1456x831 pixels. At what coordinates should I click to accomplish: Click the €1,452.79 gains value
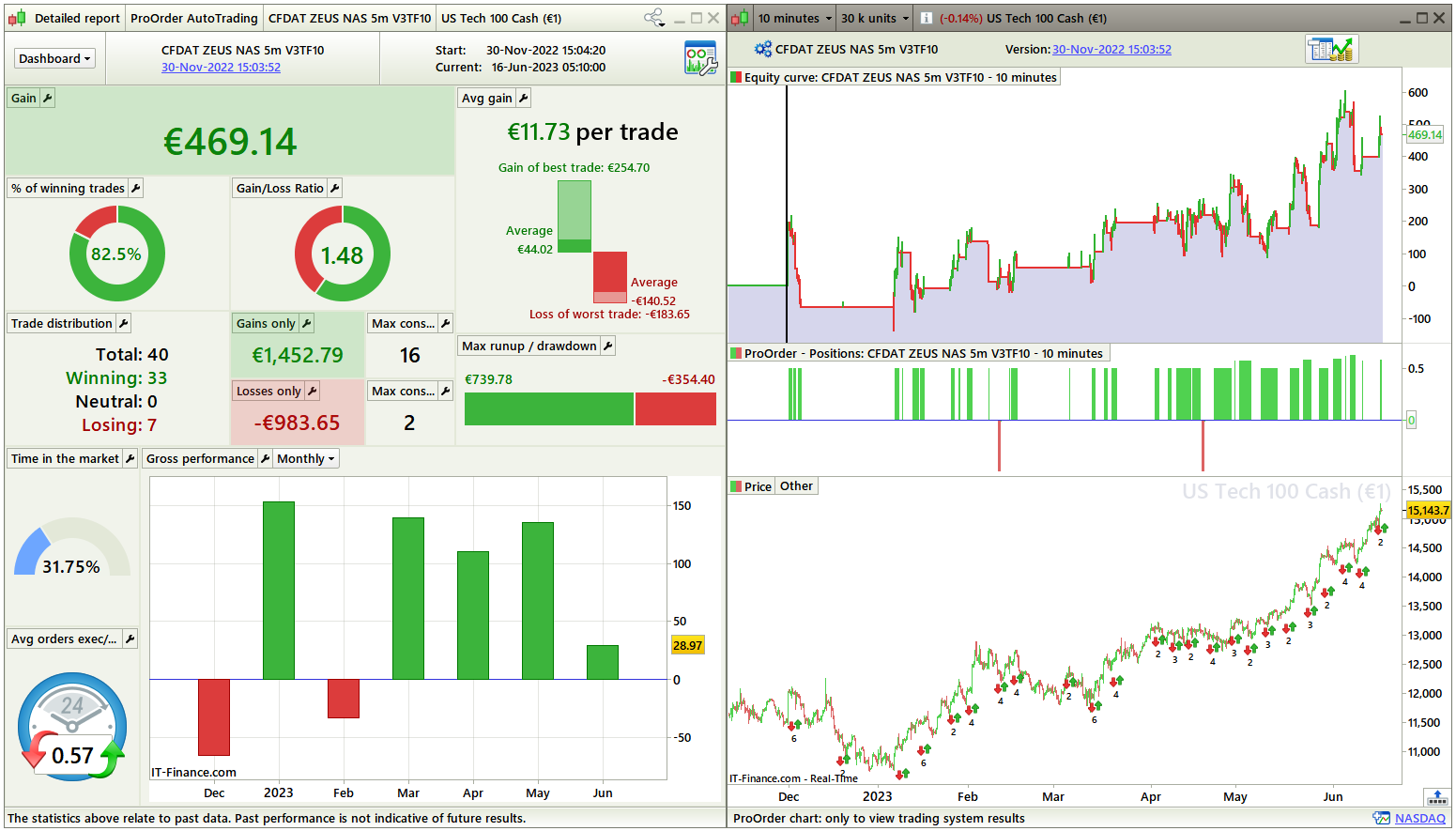(x=297, y=355)
